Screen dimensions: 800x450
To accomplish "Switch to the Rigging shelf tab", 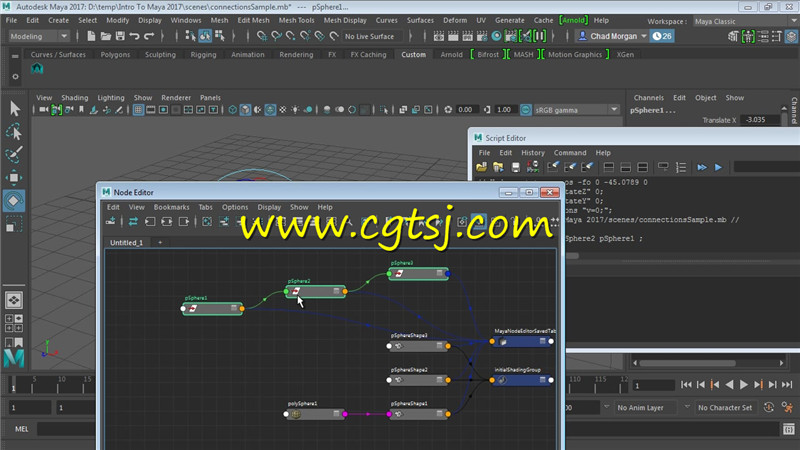I will pos(203,55).
